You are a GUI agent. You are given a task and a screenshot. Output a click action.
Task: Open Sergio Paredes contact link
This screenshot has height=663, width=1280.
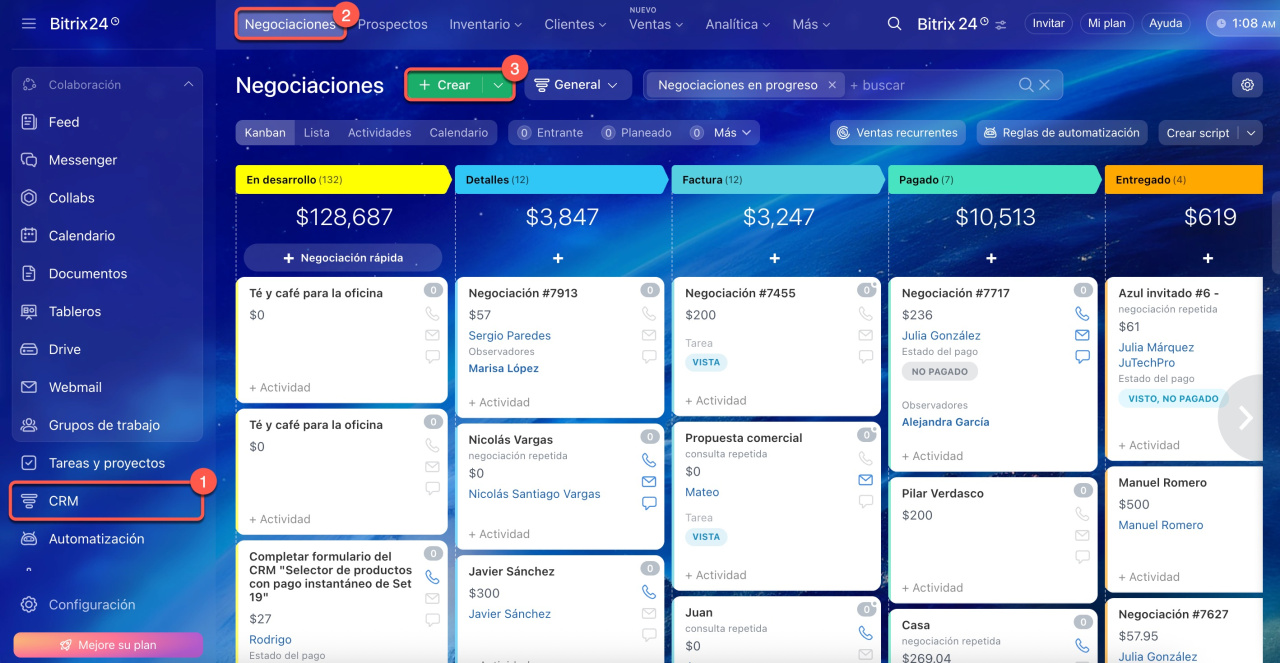509,336
